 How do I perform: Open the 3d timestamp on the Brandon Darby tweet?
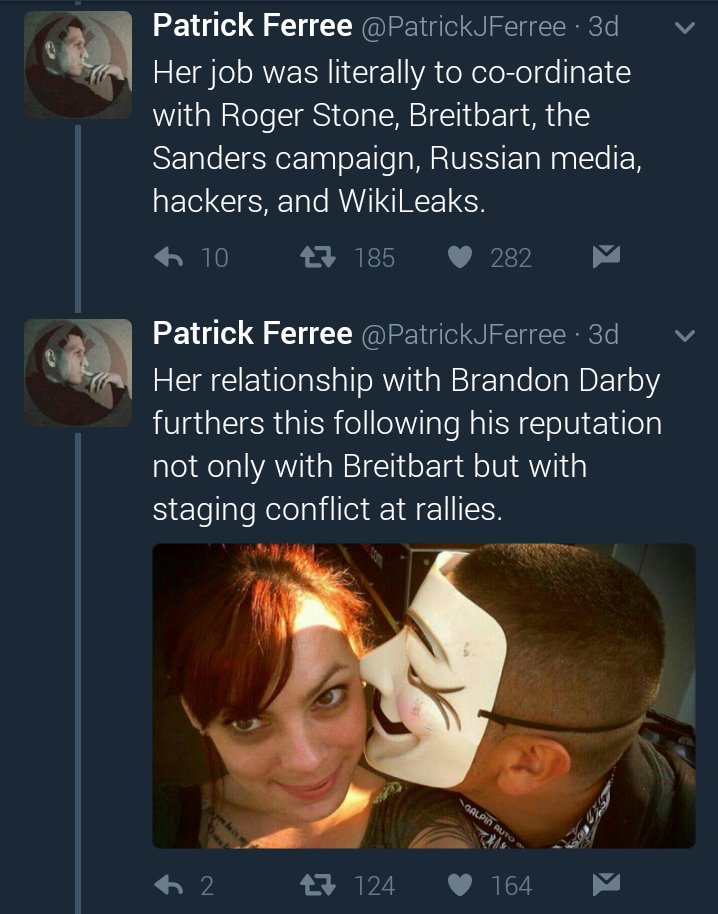point(603,334)
